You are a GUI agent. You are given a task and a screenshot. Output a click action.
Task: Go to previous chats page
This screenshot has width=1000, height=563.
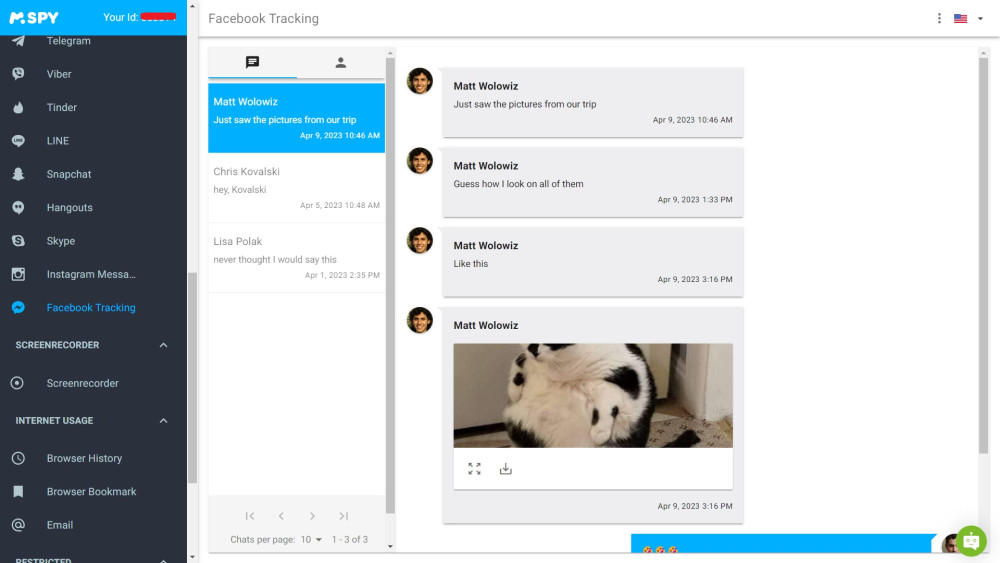pos(281,516)
